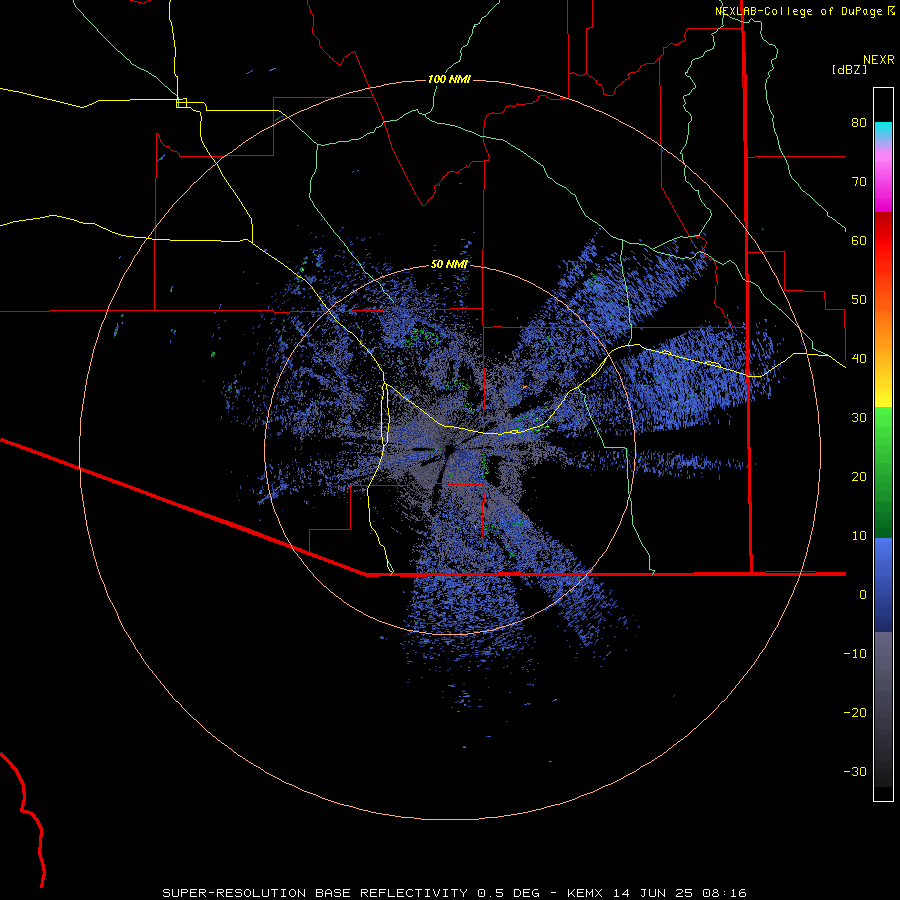The width and height of the screenshot is (900, 900).
Task: Click the small yellow square highway junction marker
Action: coord(181,103)
